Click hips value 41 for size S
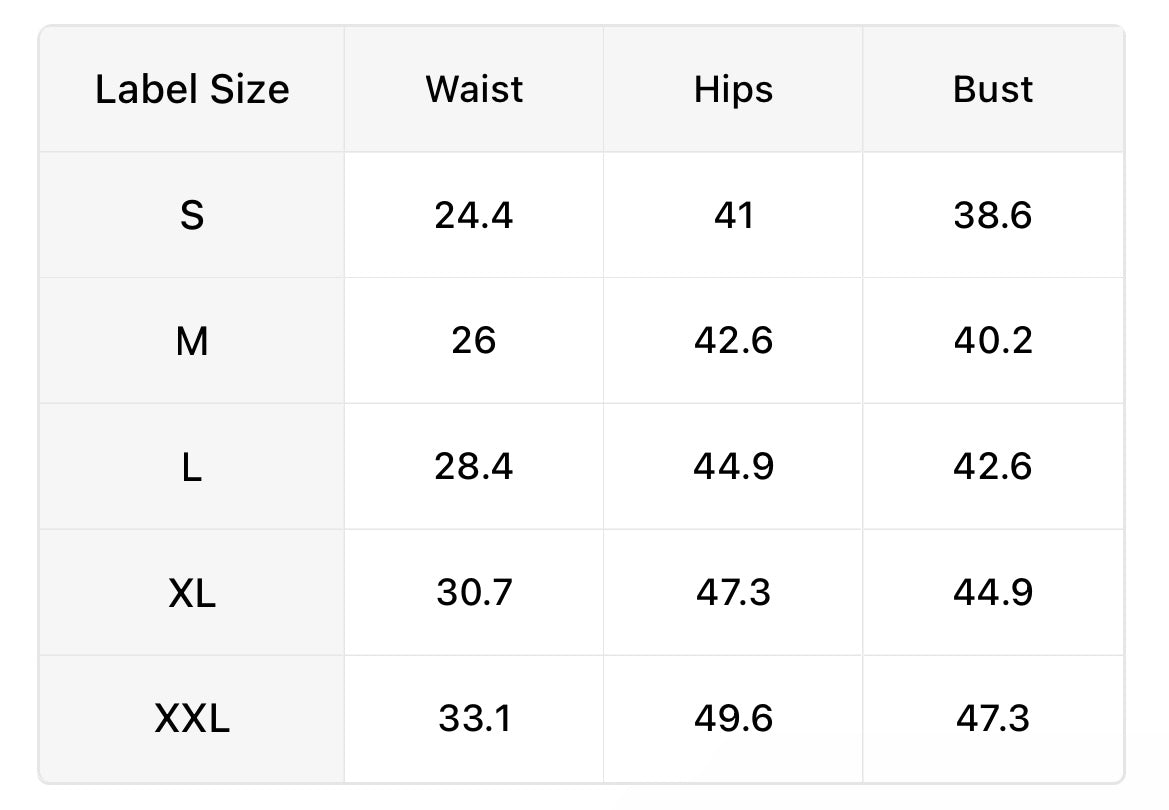Image resolution: width=1169 pixels, height=810 pixels. tap(733, 216)
